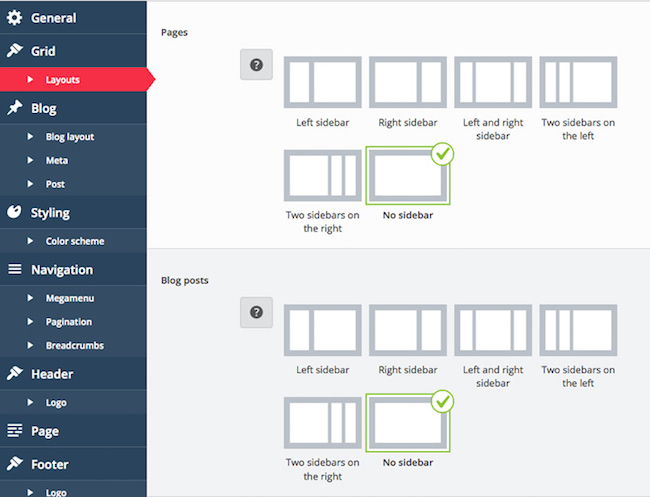This screenshot has width=650, height=497.
Task: Open the General settings section
Action: [x=73, y=18]
